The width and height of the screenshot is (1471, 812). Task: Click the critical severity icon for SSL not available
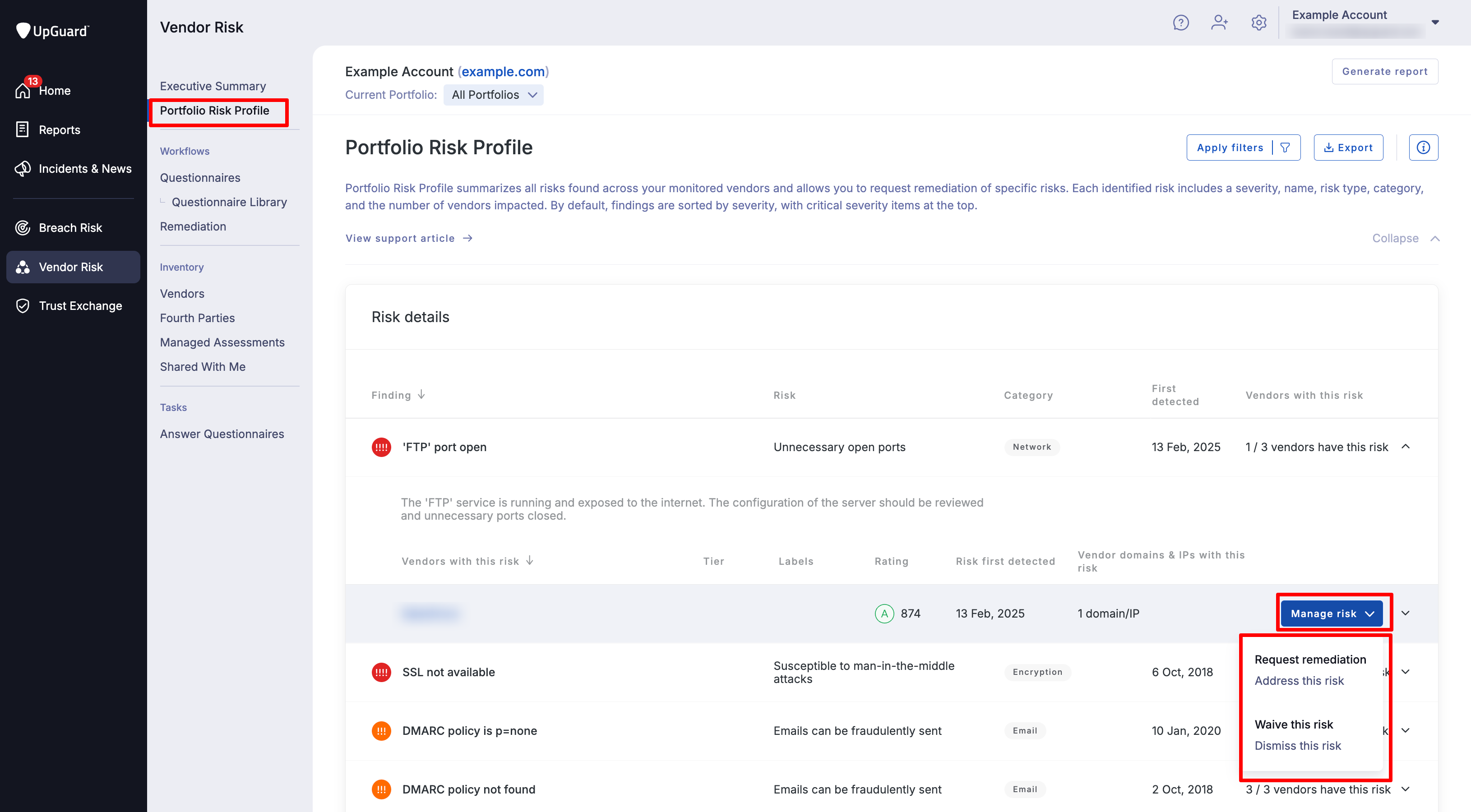(381, 672)
